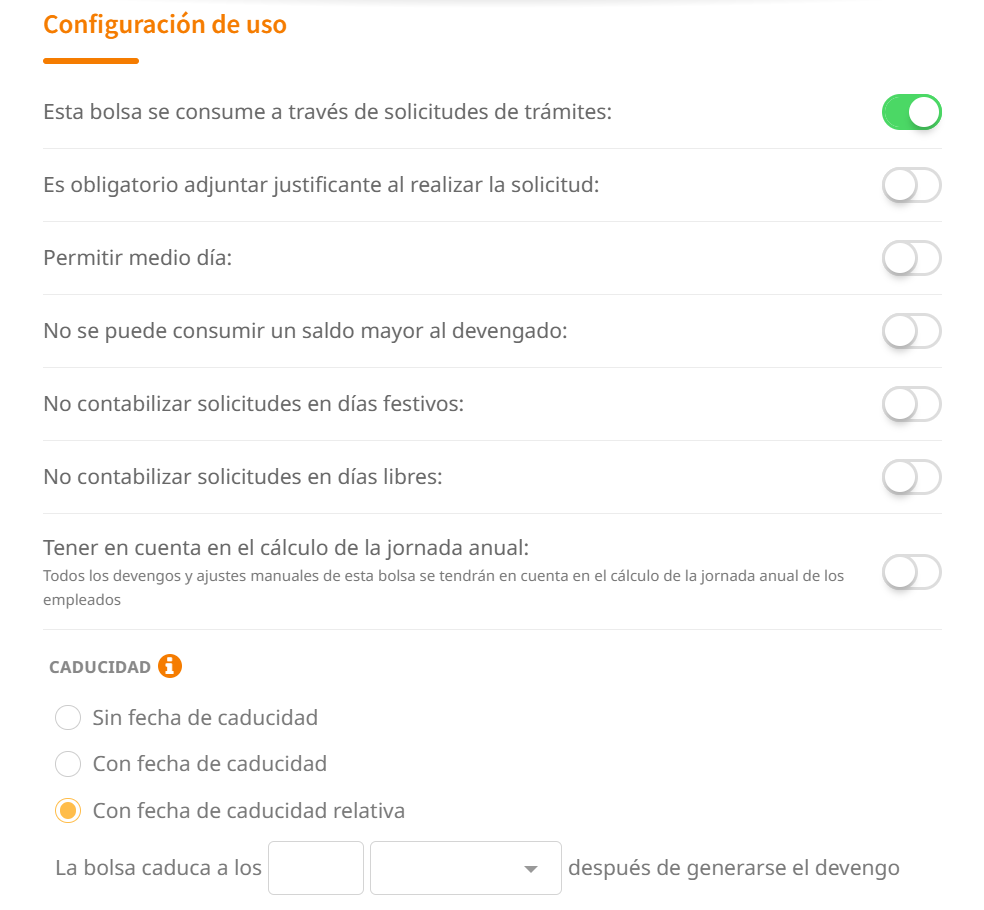Disable consumption through solicitudes de trámites
The height and width of the screenshot is (910, 984).
(911, 112)
